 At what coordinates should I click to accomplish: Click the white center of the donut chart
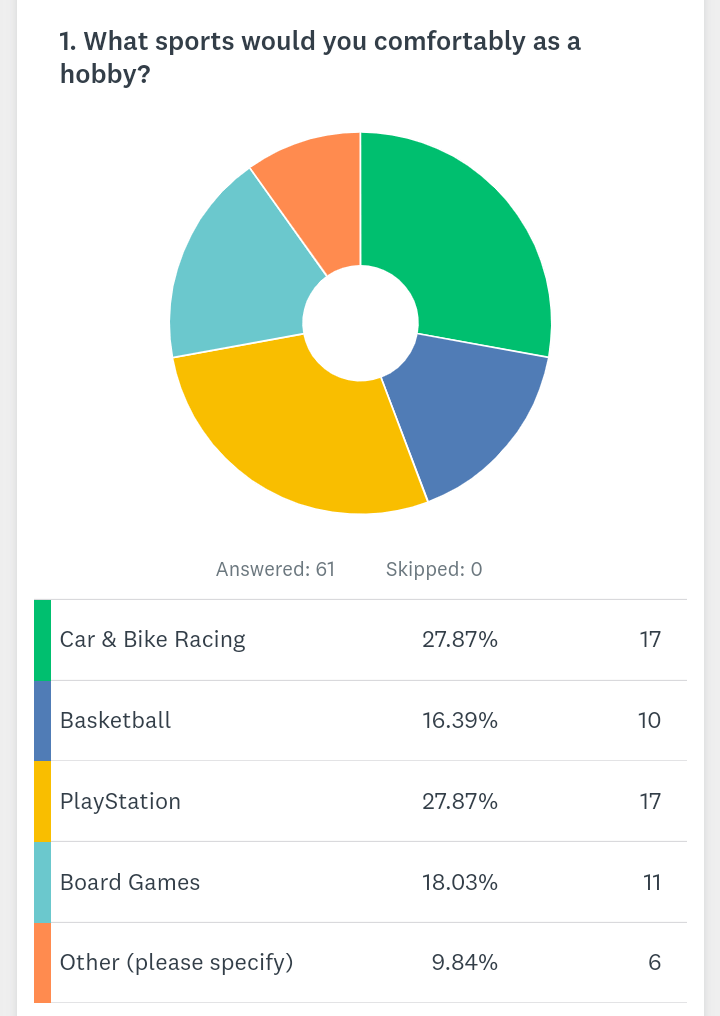pos(360,322)
